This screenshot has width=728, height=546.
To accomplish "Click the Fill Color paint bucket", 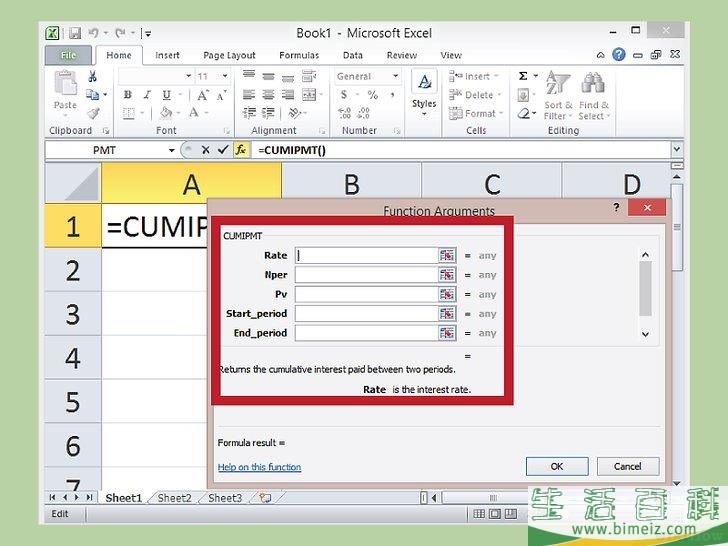I will click(166, 113).
